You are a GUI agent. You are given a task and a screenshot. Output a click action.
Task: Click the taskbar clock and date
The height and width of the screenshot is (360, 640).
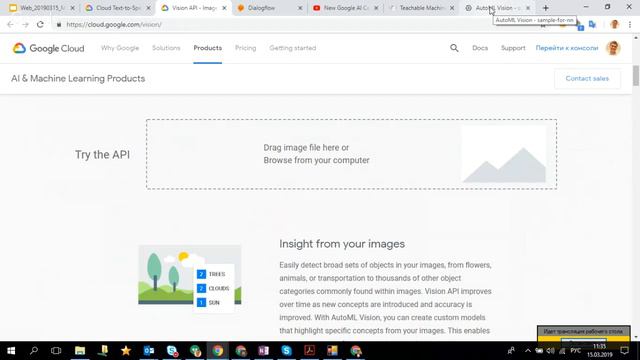pyautogui.click(x=600, y=351)
